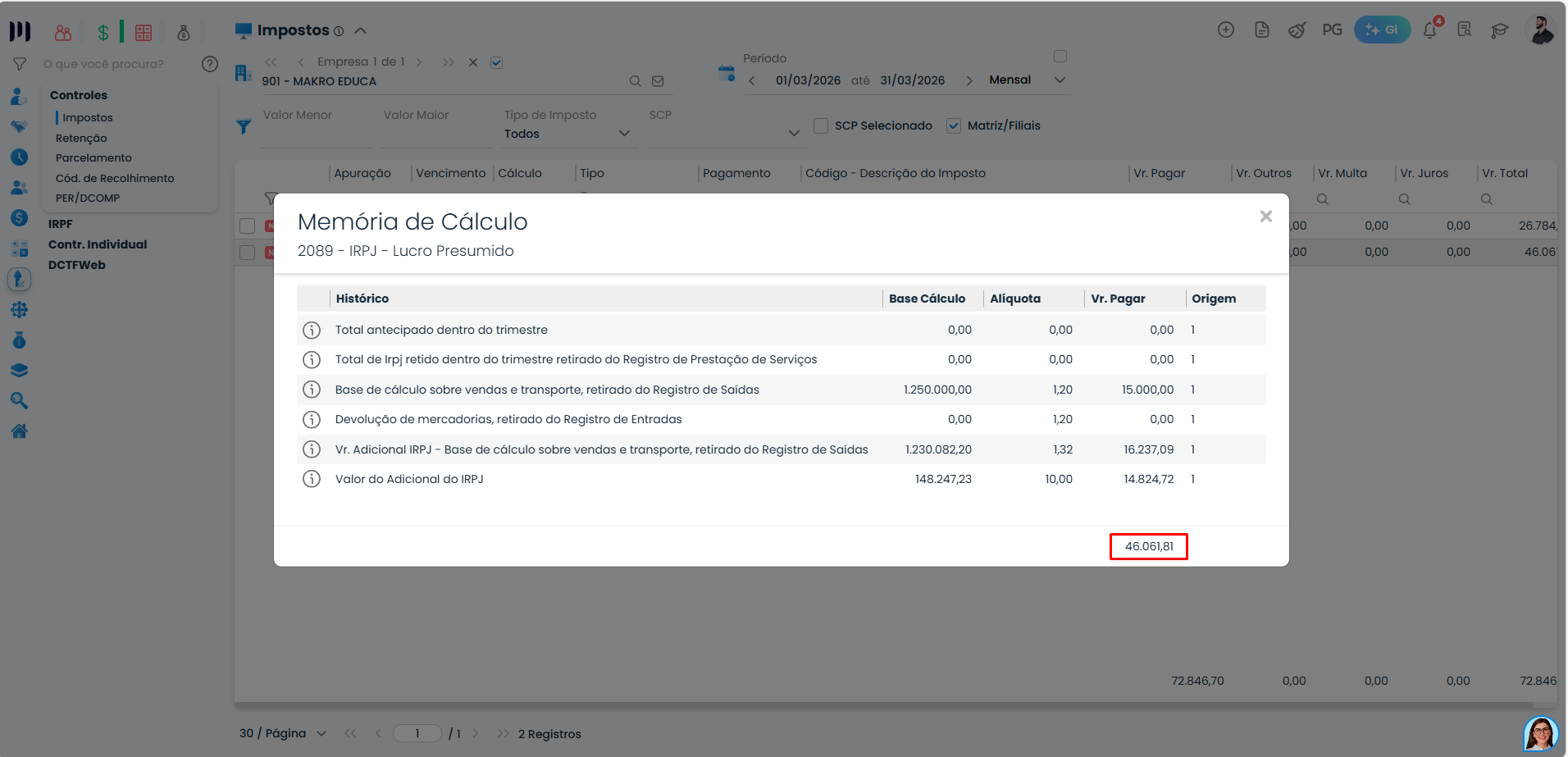This screenshot has width=1568, height=757.
Task: Click the Valor Menor input field
Action: click(x=316, y=135)
